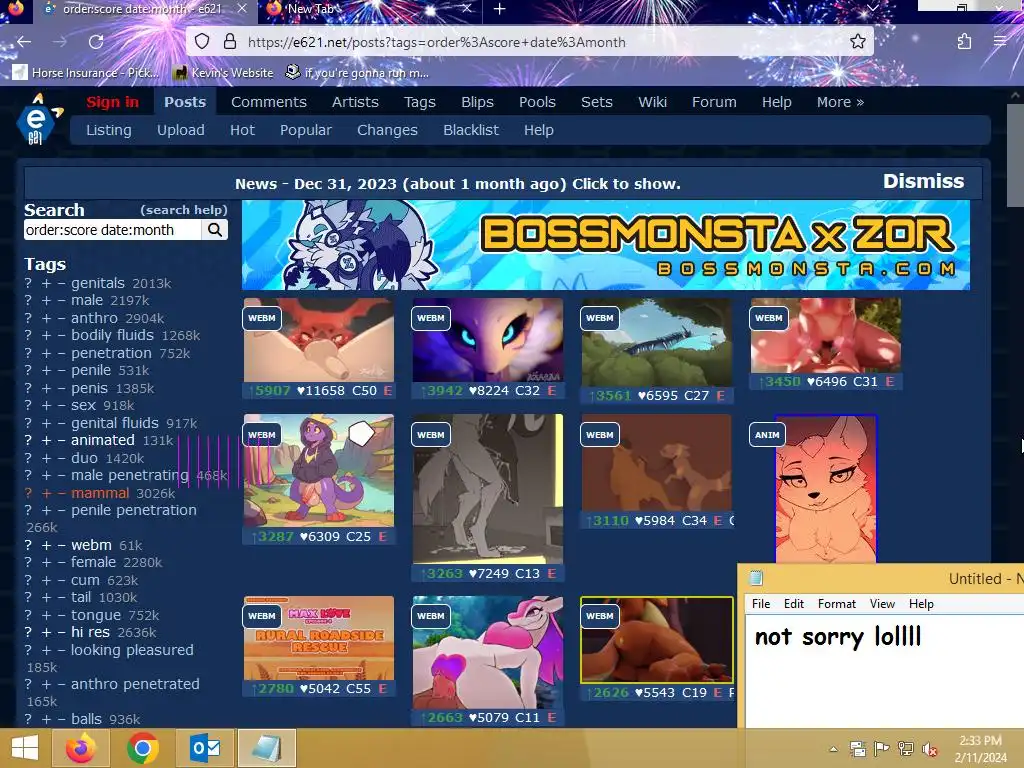
Task: Add the 'male' tag with its plus sign
Action: [x=46, y=300]
